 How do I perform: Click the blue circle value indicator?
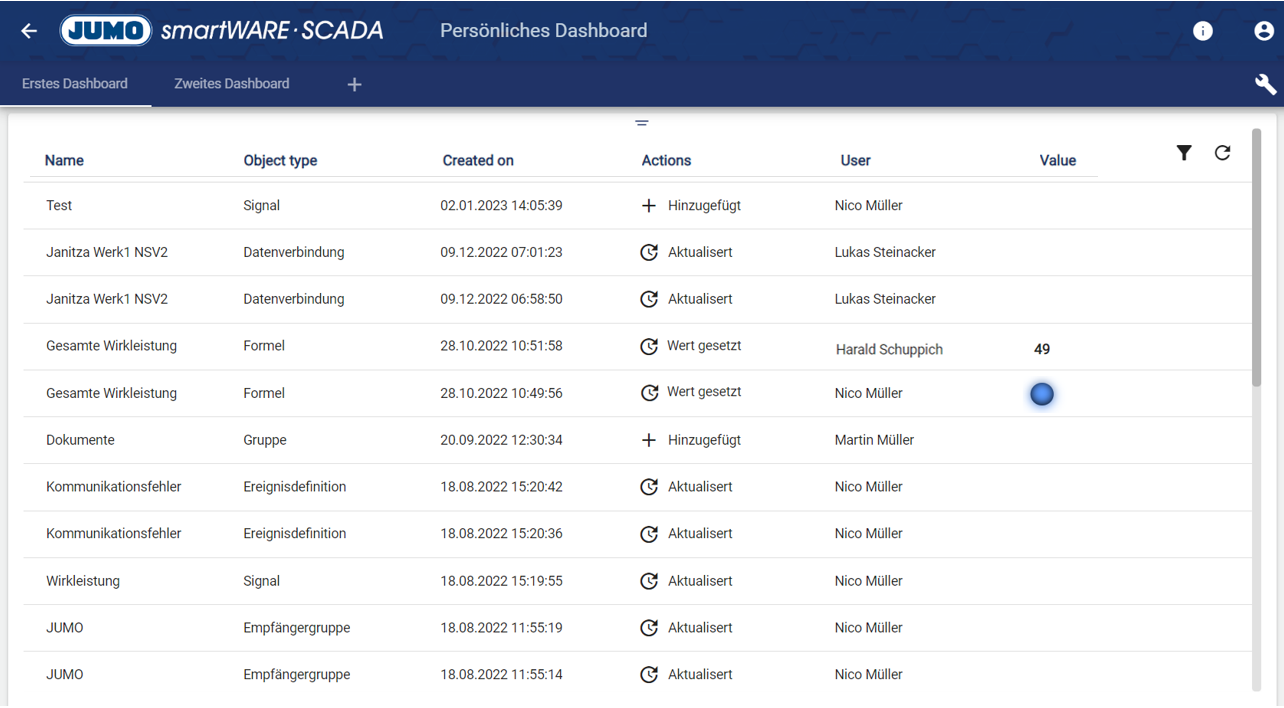point(1042,394)
